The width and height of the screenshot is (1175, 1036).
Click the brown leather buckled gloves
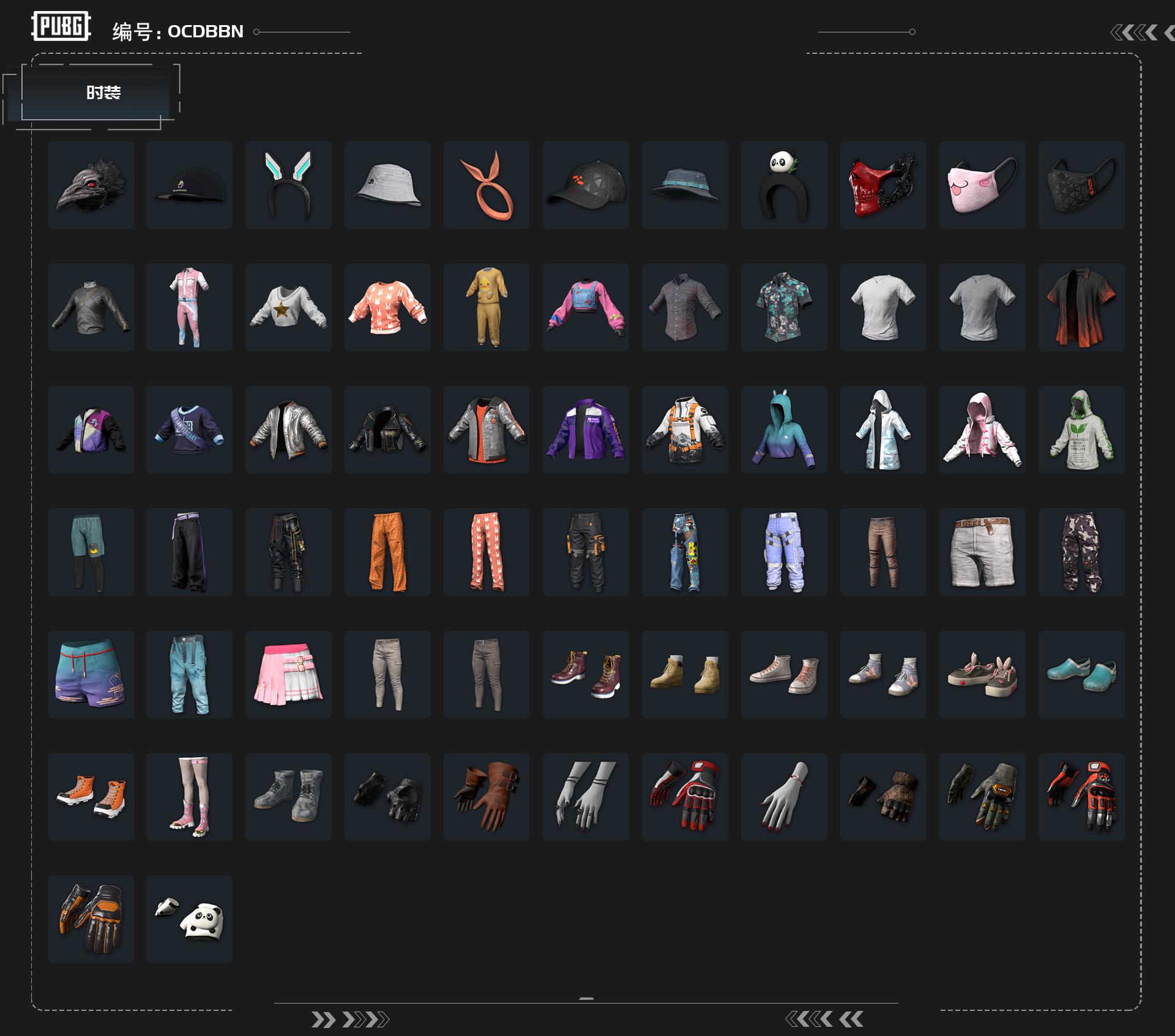coord(487,797)
